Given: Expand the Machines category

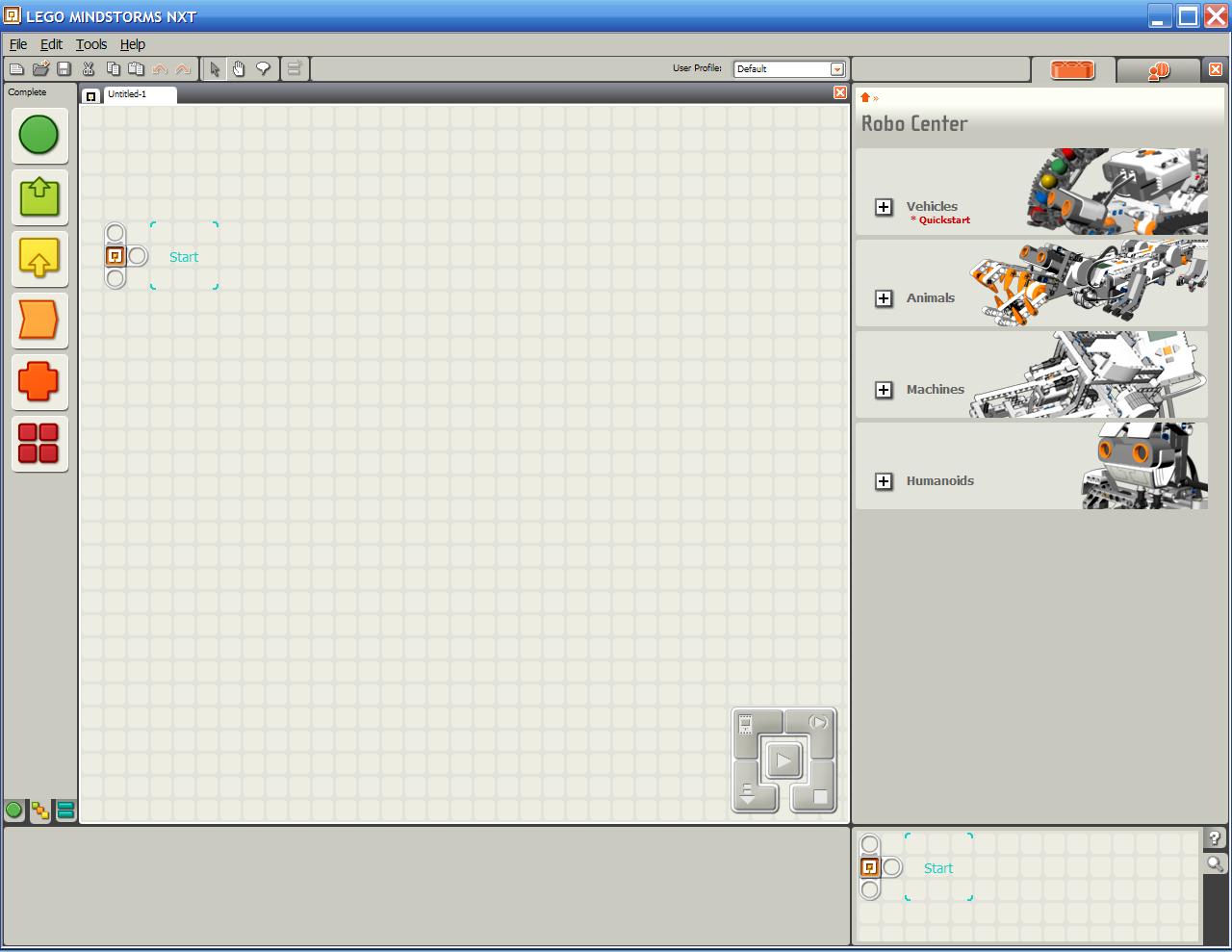Looking at the screenshot, I should coord(884,390).
